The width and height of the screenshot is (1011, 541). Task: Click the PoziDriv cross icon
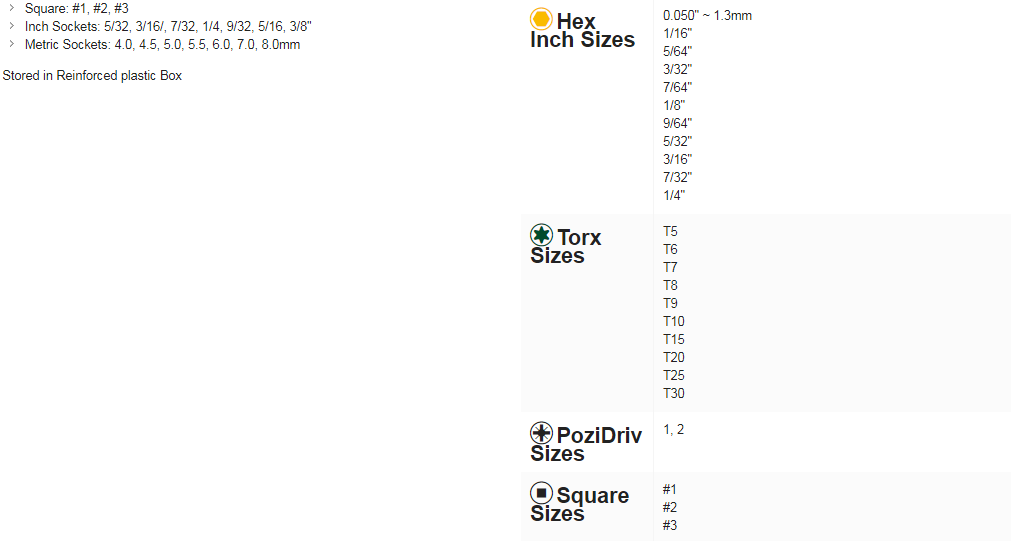click(x=541, y=433)
